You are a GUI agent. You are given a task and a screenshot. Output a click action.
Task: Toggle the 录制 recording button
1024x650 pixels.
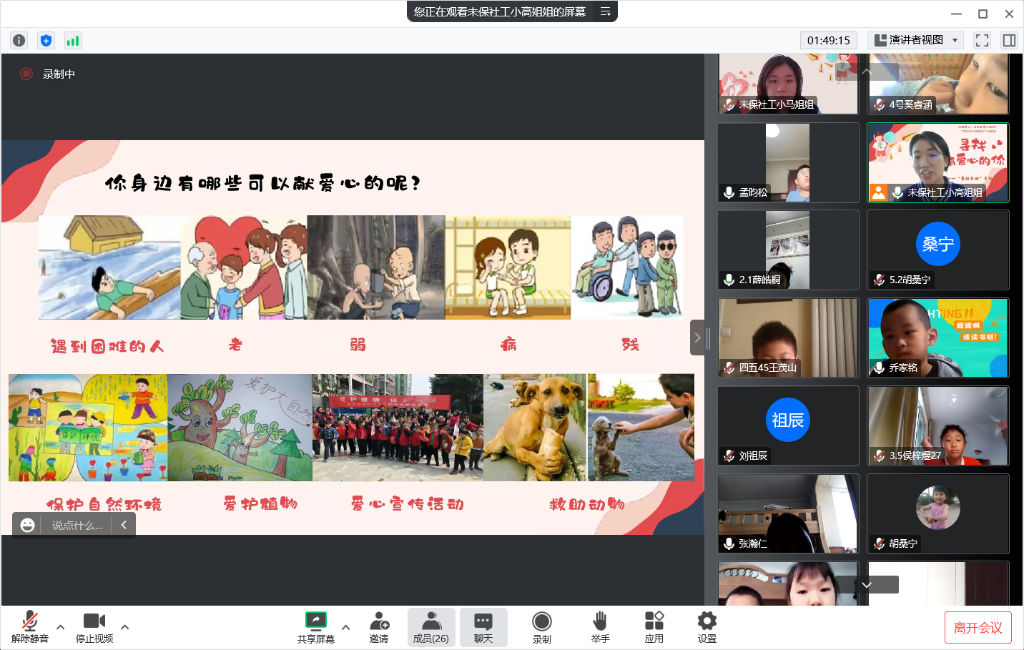click(541, 627)
